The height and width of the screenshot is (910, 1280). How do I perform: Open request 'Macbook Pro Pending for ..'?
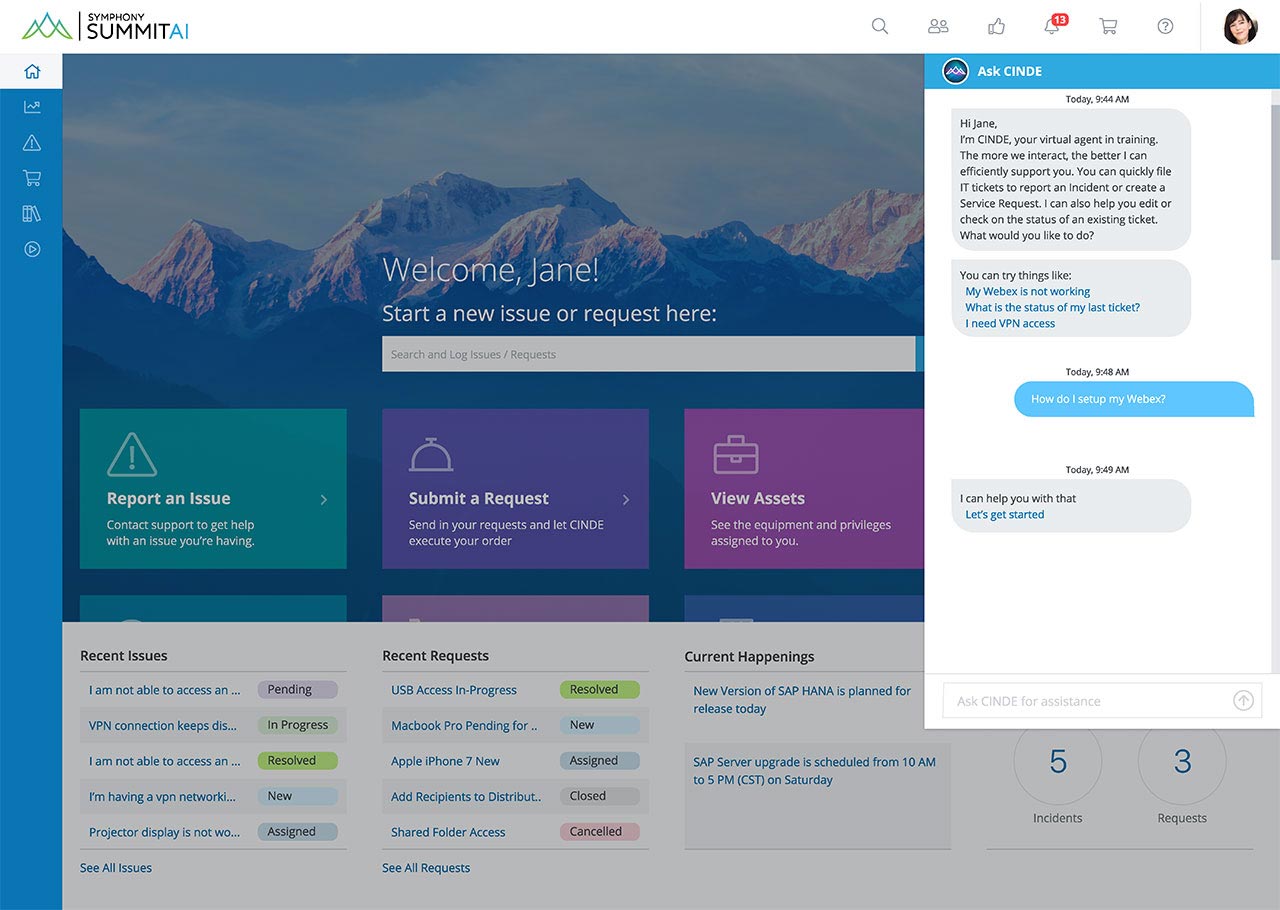pos(464,726)
